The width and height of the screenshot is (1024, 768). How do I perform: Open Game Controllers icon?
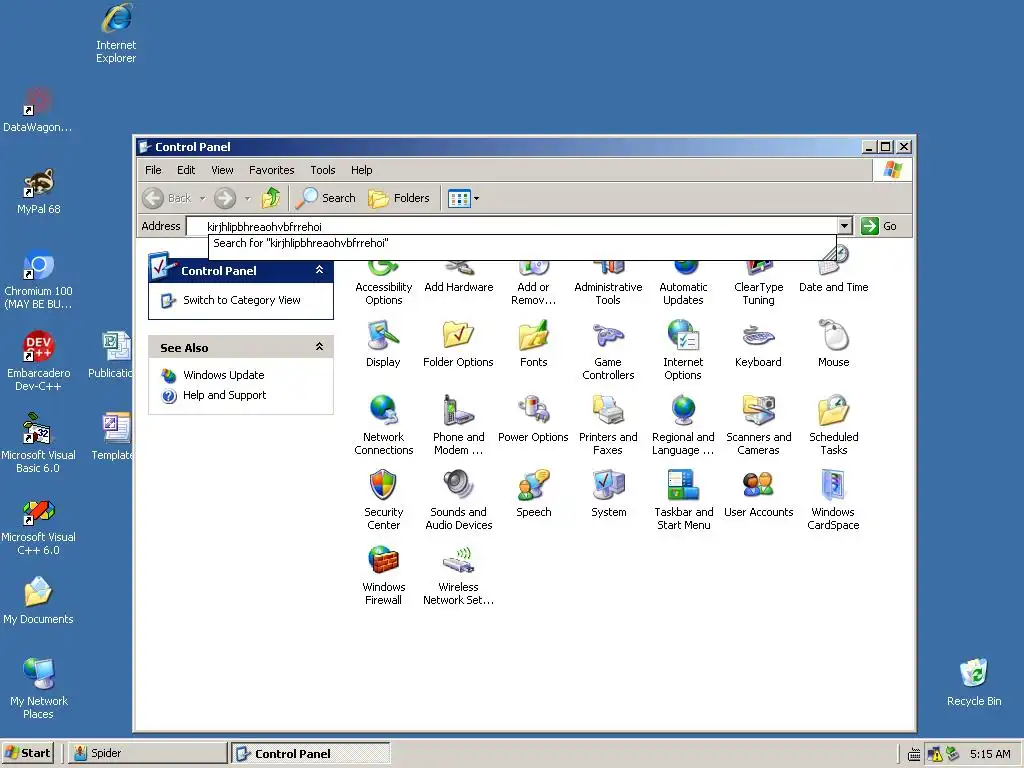coord(608,351)
